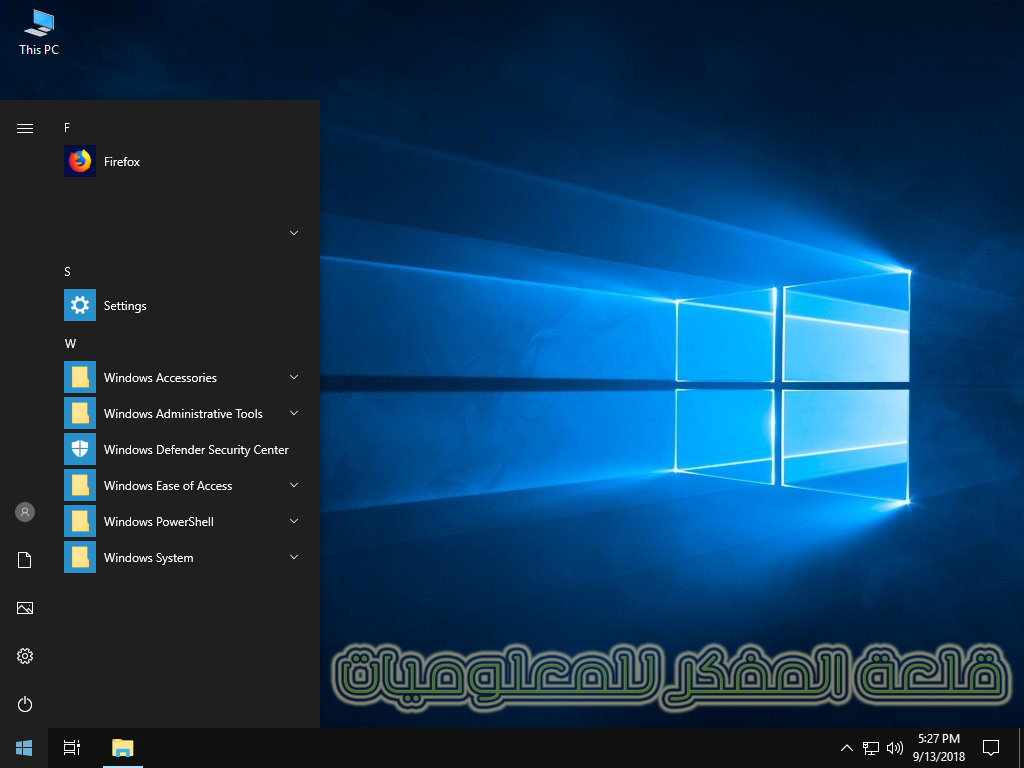This screenshot has height=768, width=1024.
Task: Open the Settings gear tile
Action: [x=80, y=305]
